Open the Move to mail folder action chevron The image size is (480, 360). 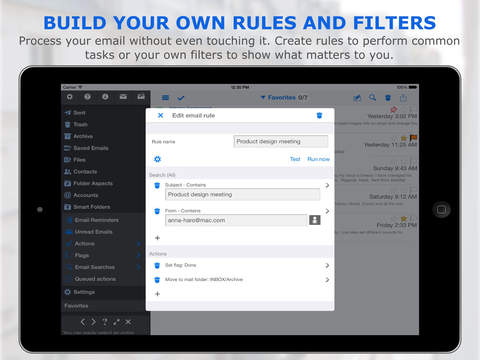click(327, 280)
